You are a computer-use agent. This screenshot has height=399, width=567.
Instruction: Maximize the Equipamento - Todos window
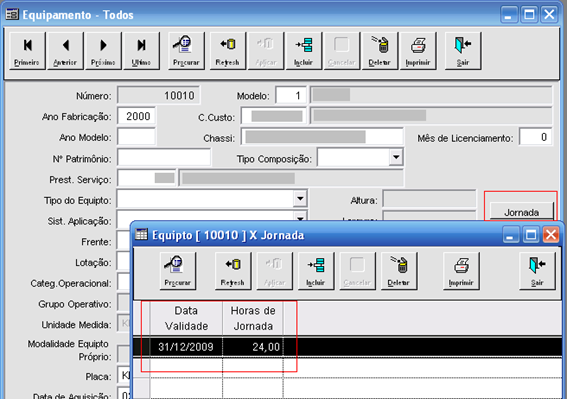pos(529,14)
